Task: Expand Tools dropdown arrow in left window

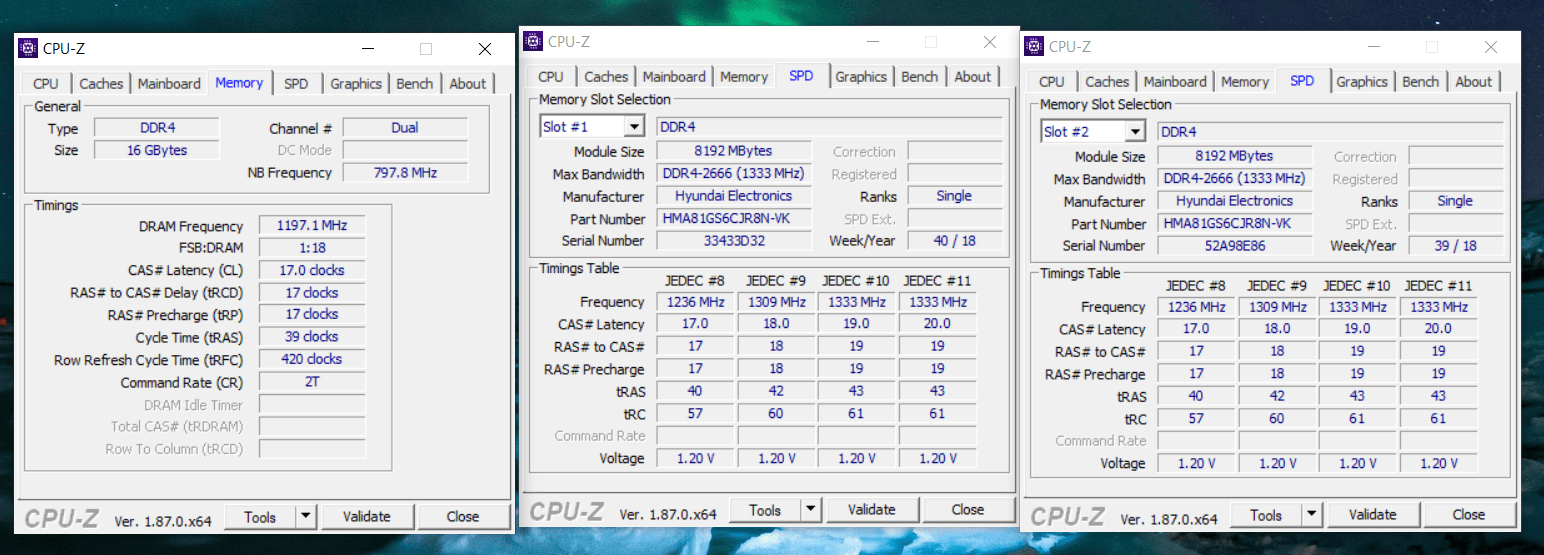Action: [306, 517]
